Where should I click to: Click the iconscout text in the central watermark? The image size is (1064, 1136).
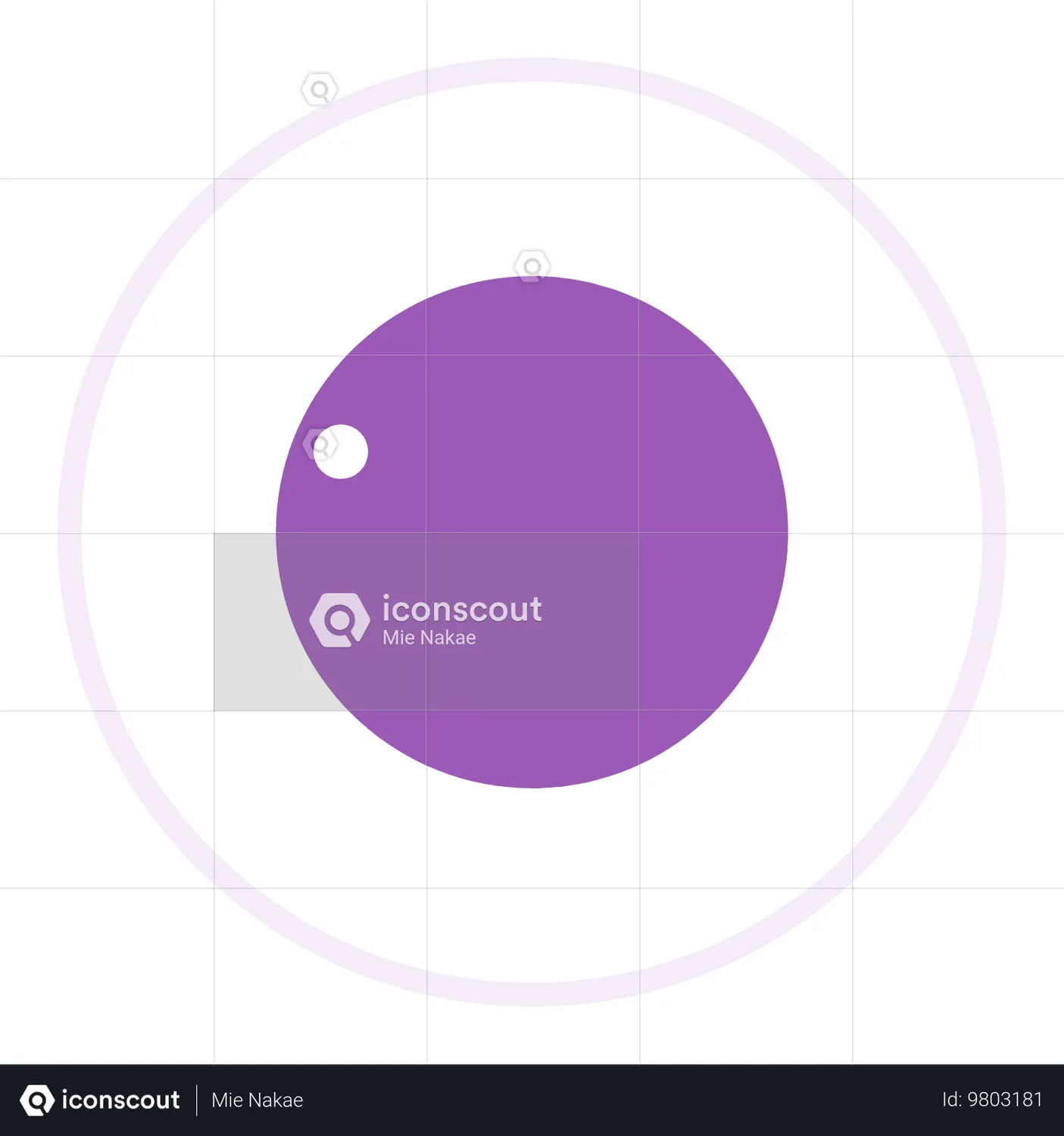(463, 609)
